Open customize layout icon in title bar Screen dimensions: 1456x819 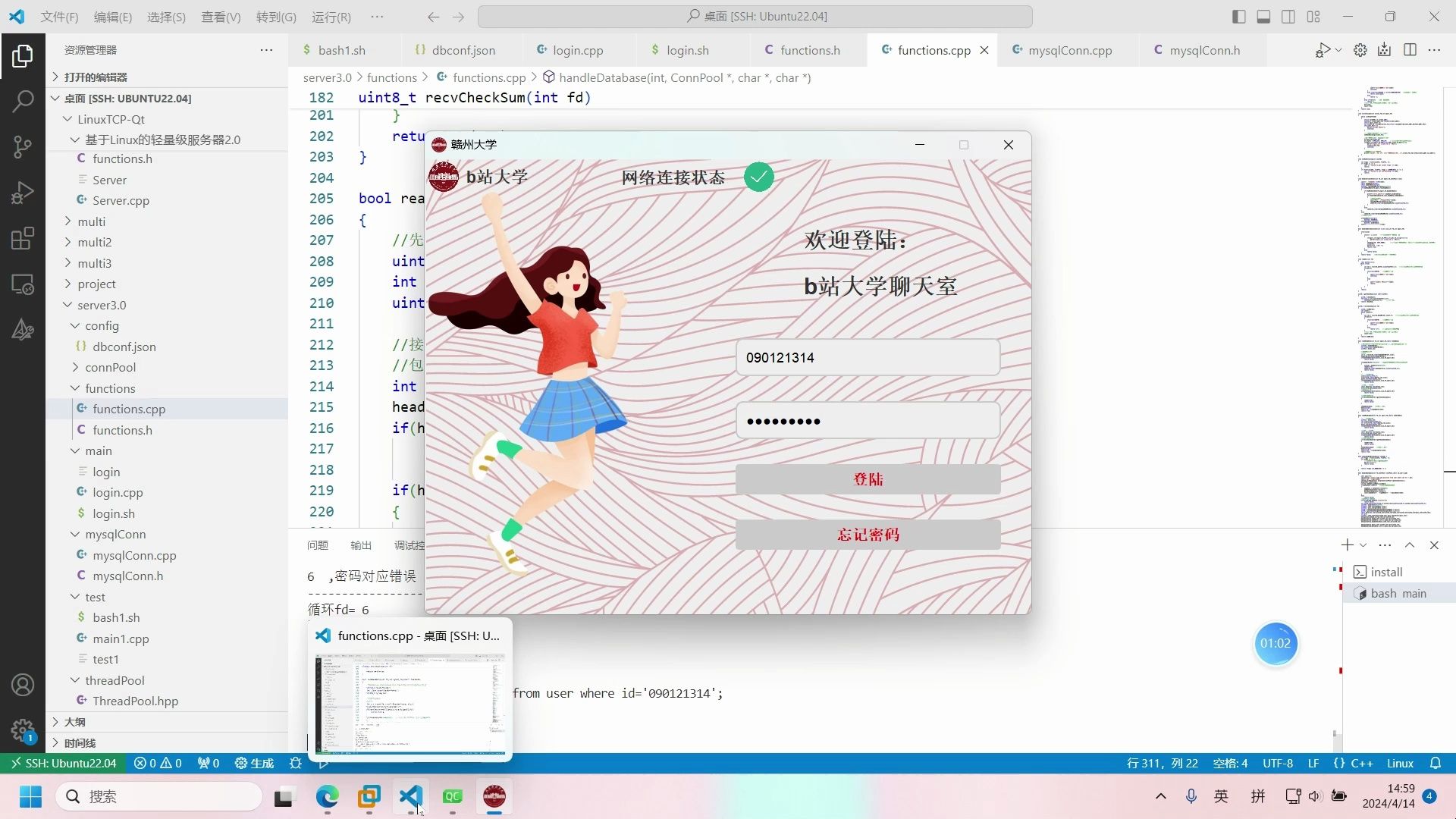point(1313,17)
